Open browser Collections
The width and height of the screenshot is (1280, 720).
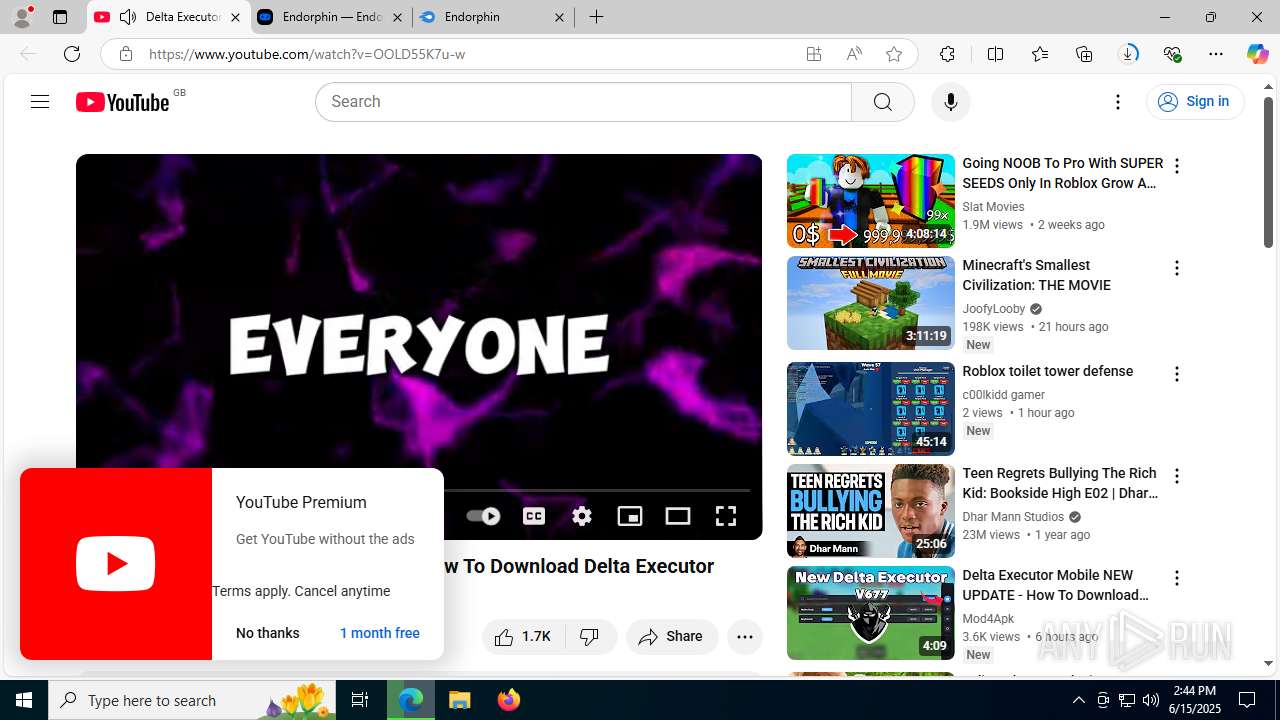click(x=1084, y=54)
